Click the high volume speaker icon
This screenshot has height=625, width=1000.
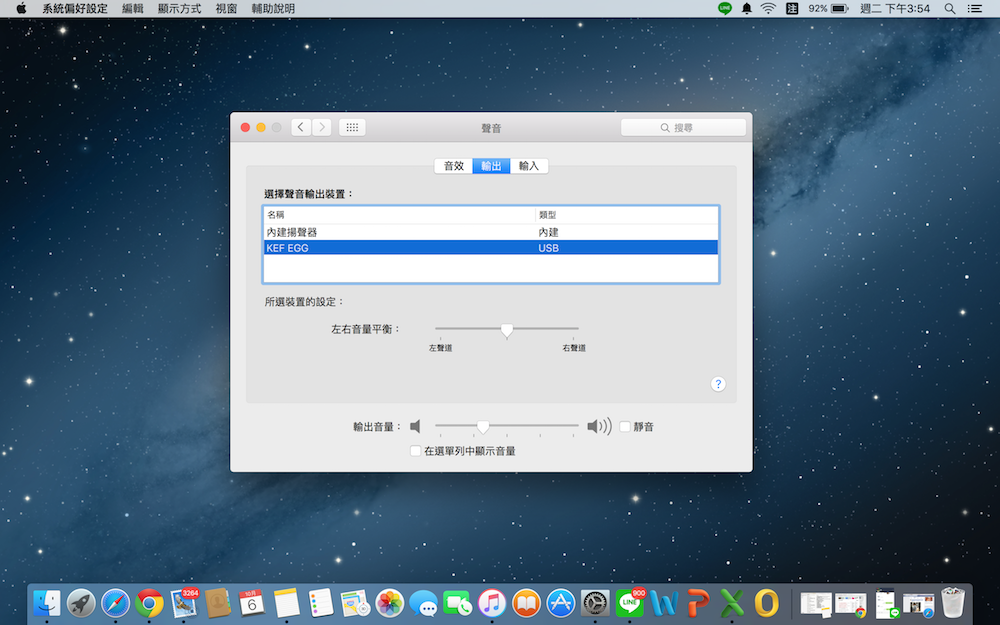coord(598,427)
